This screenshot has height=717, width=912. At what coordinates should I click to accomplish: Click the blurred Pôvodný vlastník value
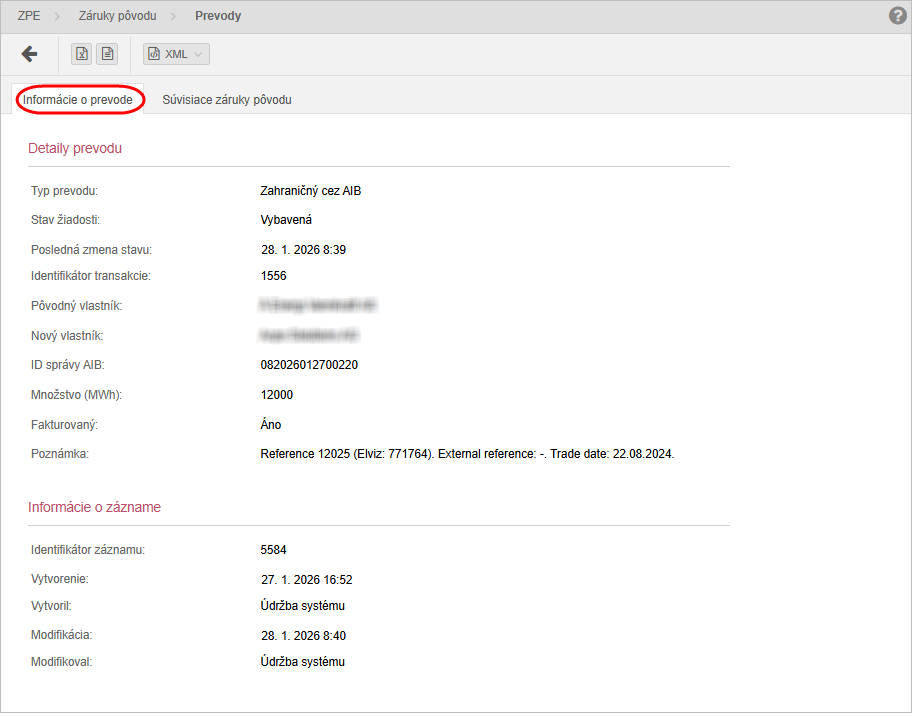(x=318, y=304)
